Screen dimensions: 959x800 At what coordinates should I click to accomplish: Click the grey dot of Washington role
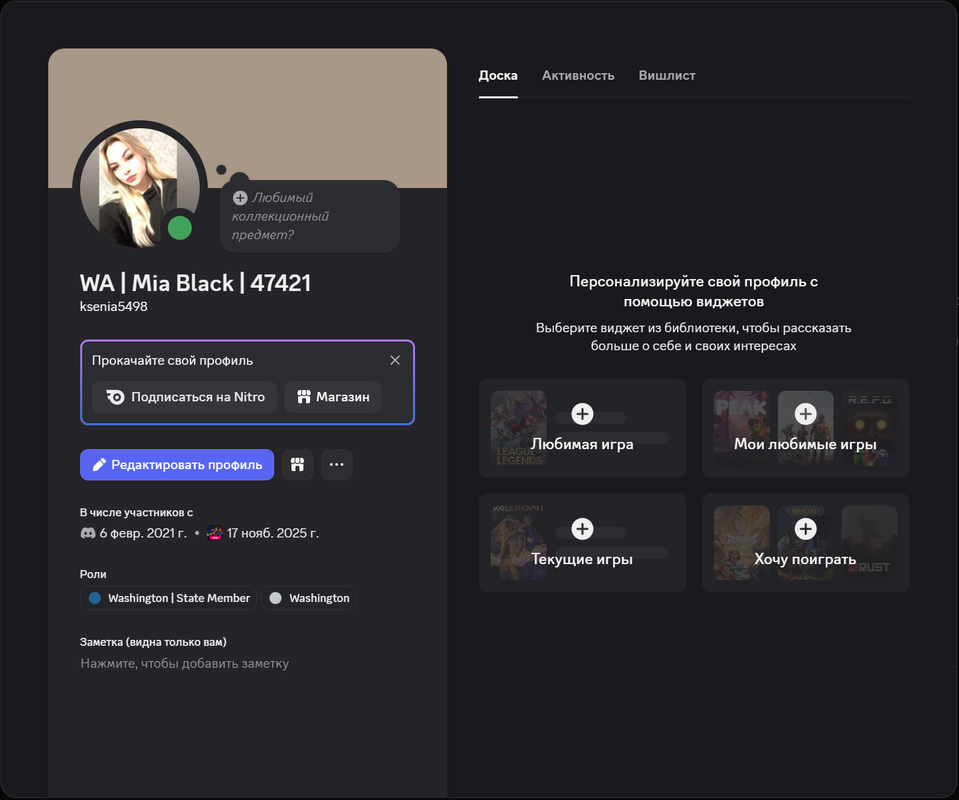276,598
